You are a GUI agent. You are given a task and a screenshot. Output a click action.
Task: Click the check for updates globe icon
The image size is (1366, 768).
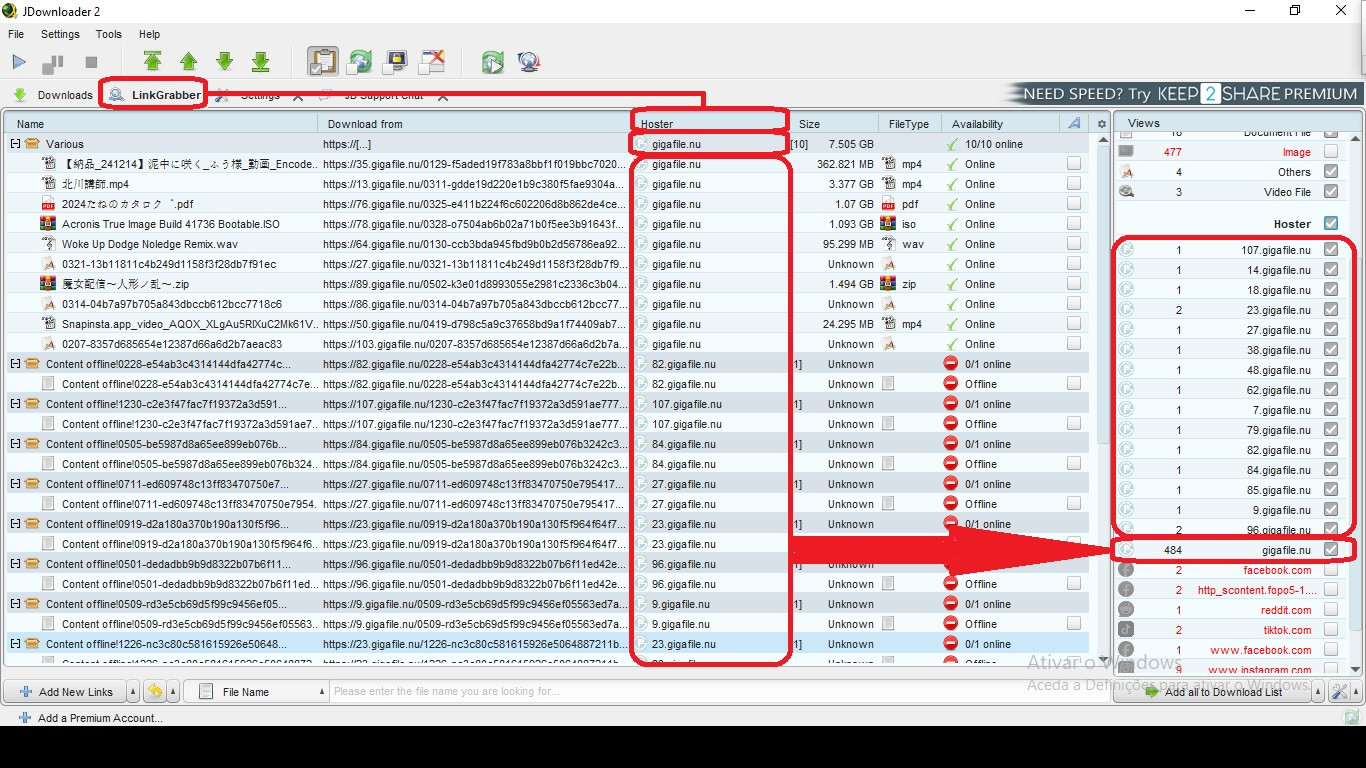529,62
